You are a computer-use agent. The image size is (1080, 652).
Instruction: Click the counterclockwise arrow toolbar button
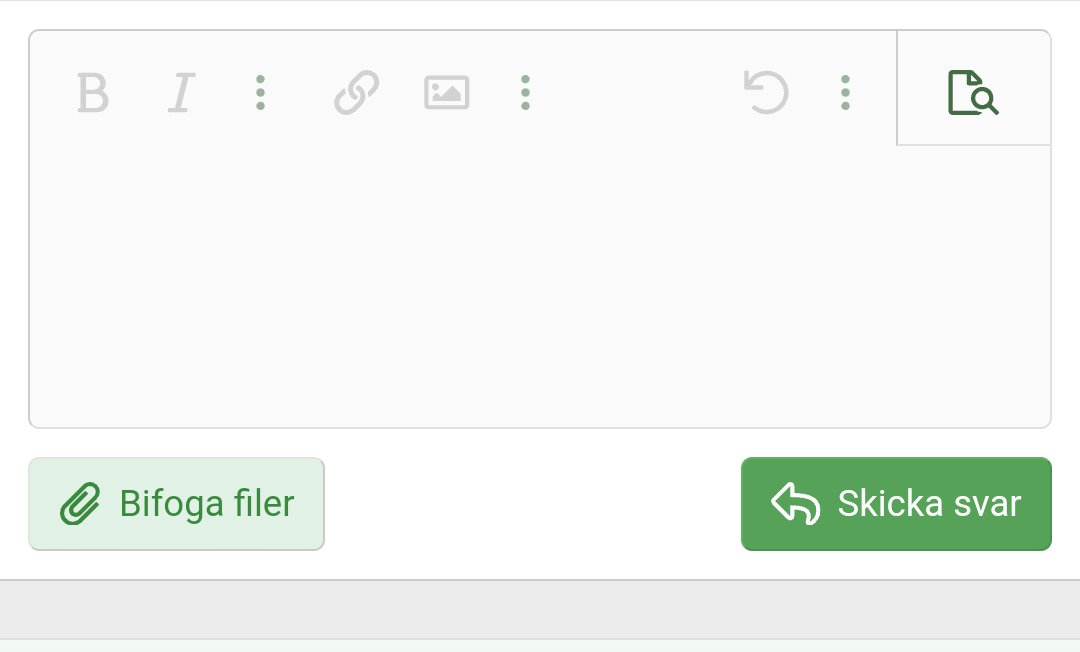[x=767, y=92]
